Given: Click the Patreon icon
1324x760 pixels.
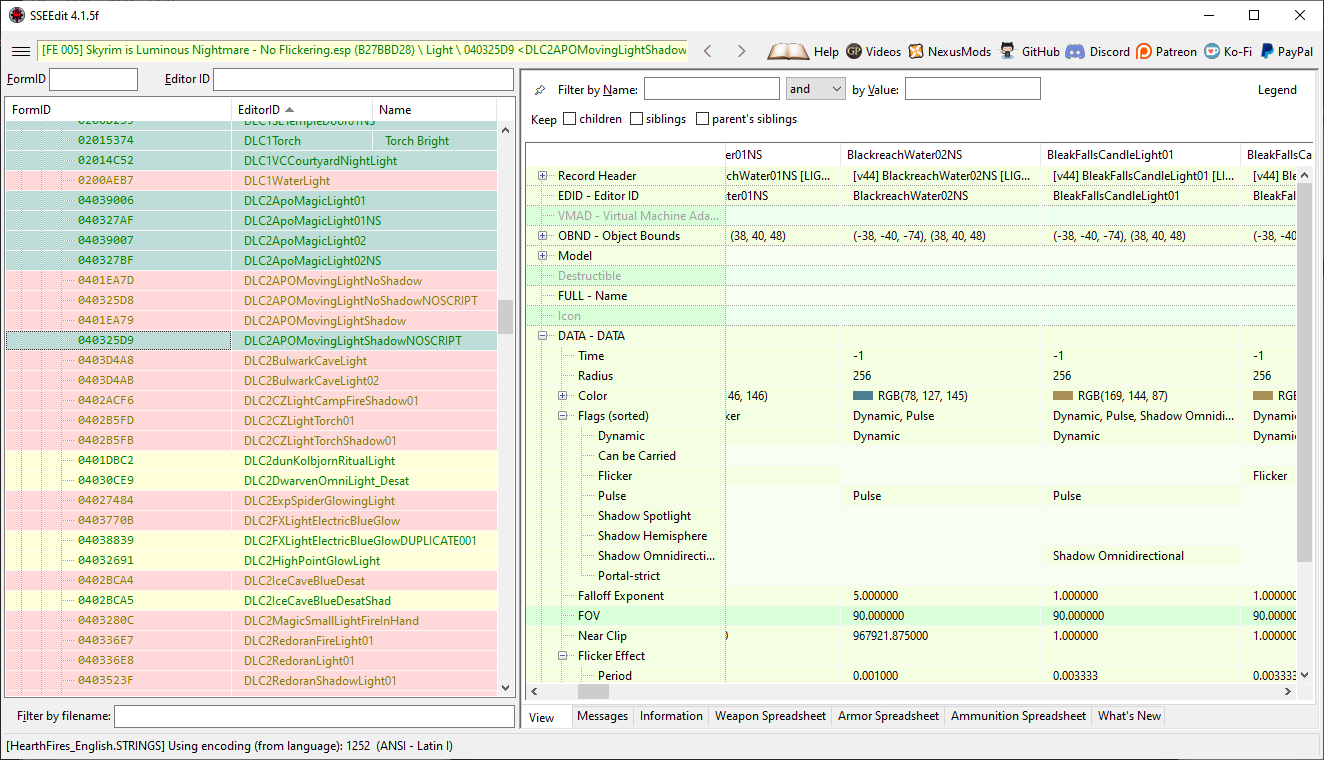Looking at the screenshot, I should (1144, 51).
